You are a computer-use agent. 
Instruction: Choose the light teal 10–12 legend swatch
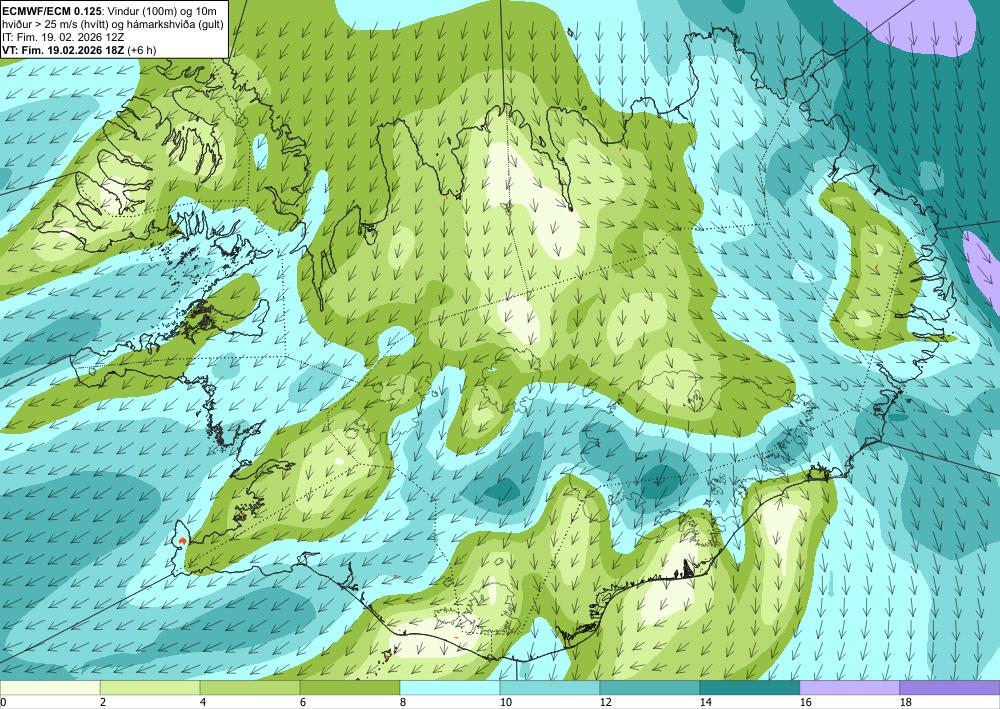coord(550,687)
